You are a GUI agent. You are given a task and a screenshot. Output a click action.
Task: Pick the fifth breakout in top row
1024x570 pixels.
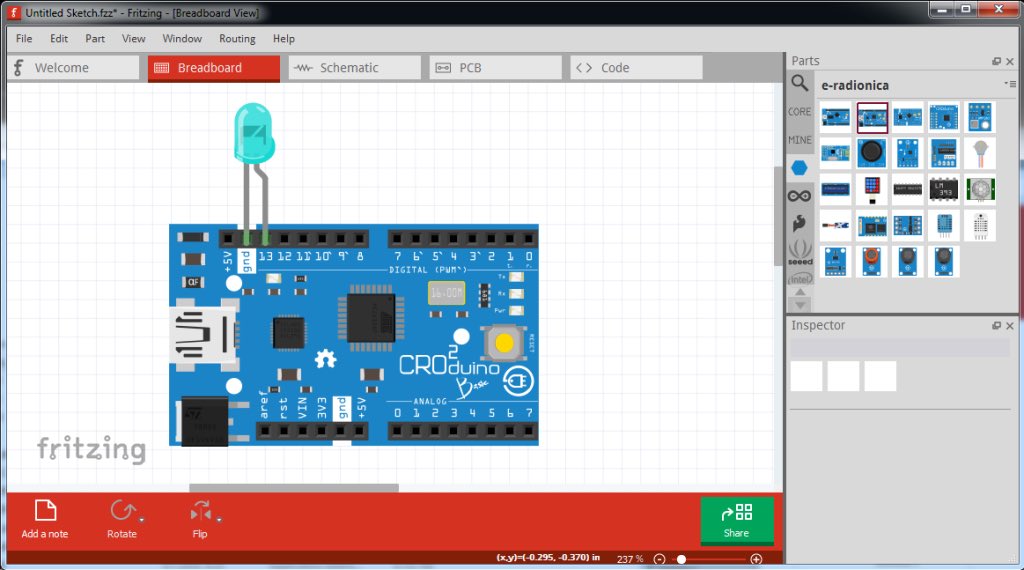980,118
